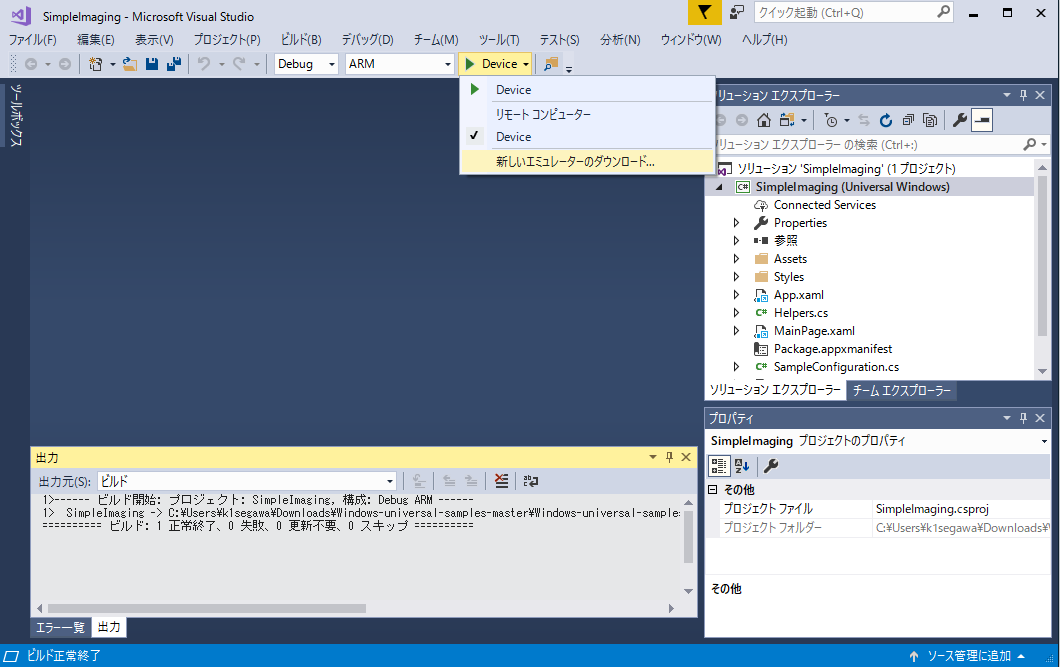Select Package.appxmanifest in Solution Explorer
Viewport: 1060px width, 667px height.
point(832,349)
